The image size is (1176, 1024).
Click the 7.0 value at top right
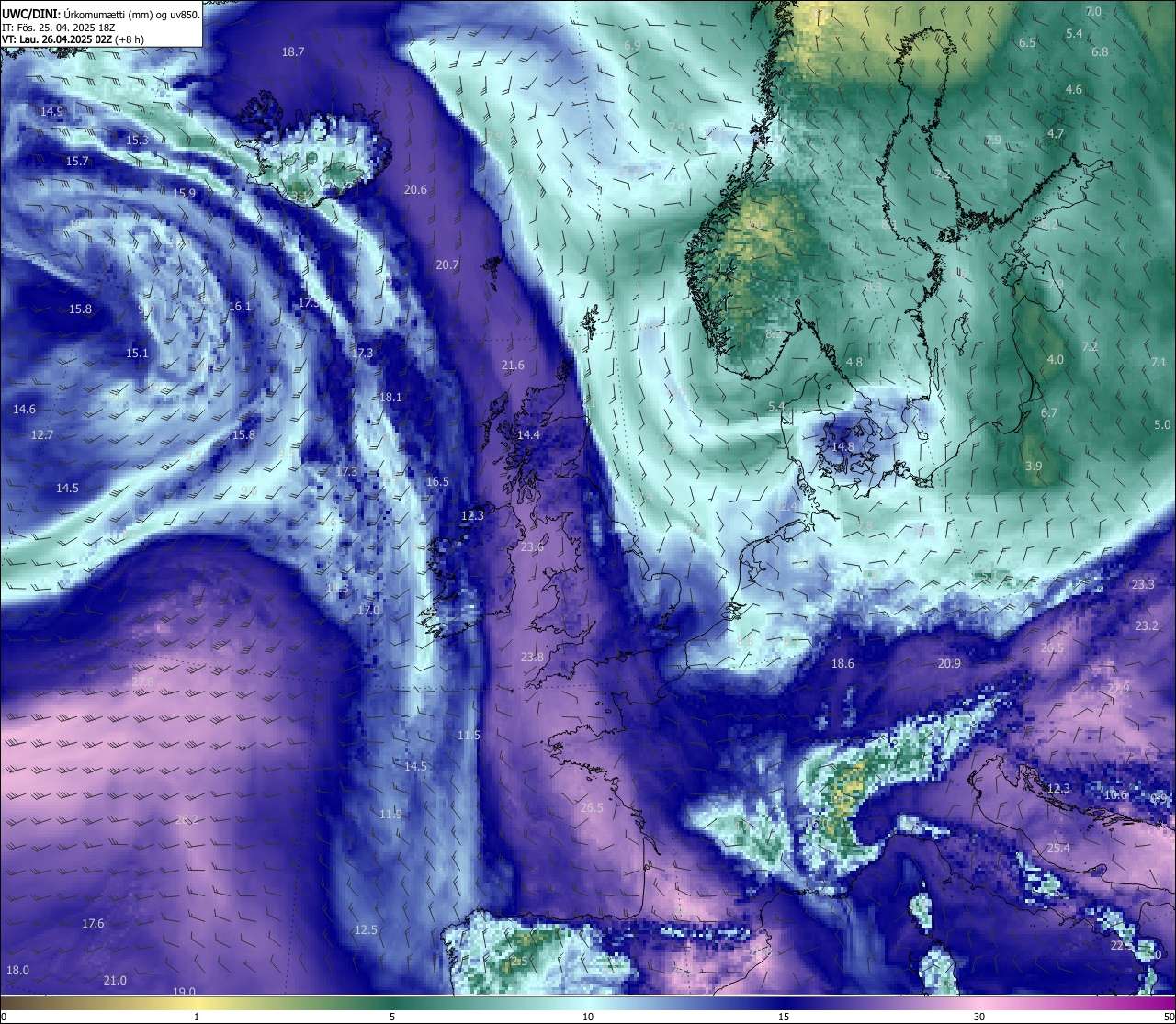coord(1093,12)
